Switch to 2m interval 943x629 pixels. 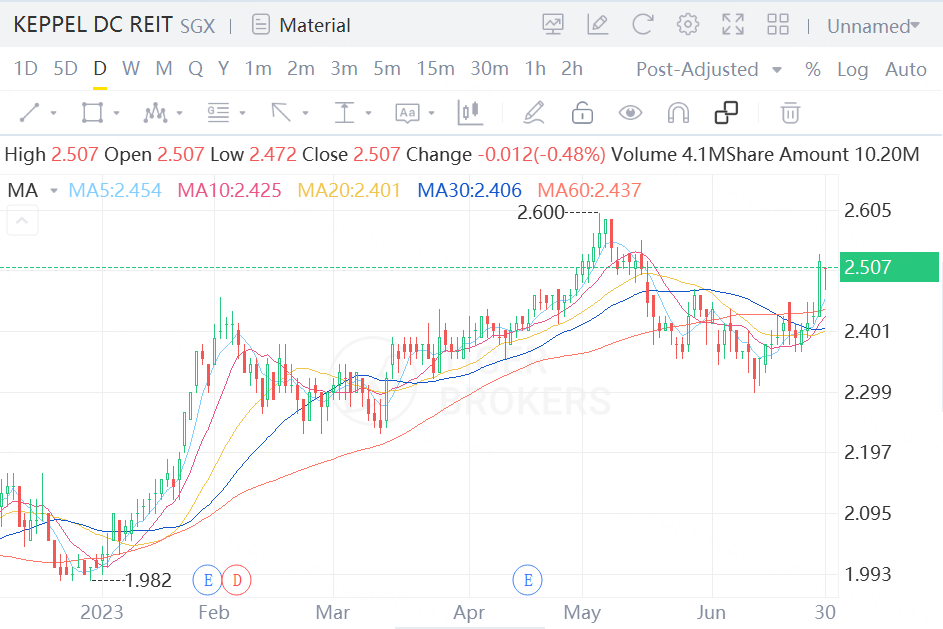[x=301, y=69]
